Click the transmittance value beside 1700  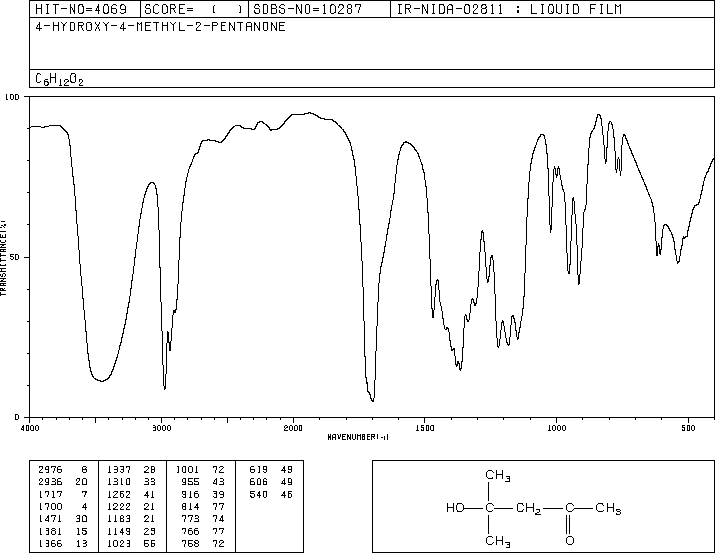point(84,506)
